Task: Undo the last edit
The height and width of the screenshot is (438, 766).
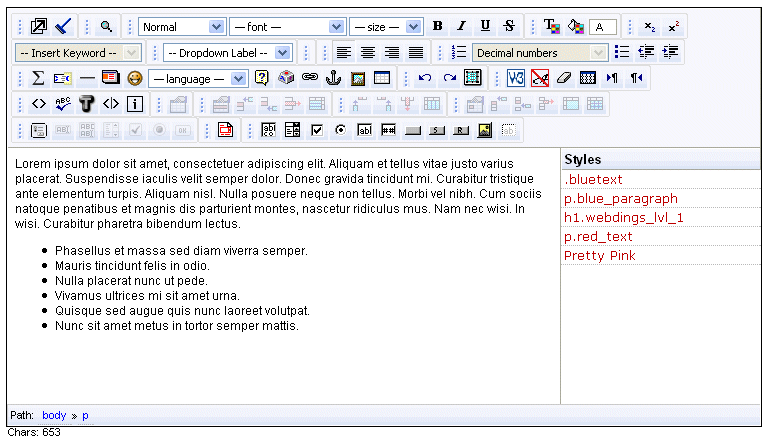Action: pyautogui.click(x=425, y=78)
